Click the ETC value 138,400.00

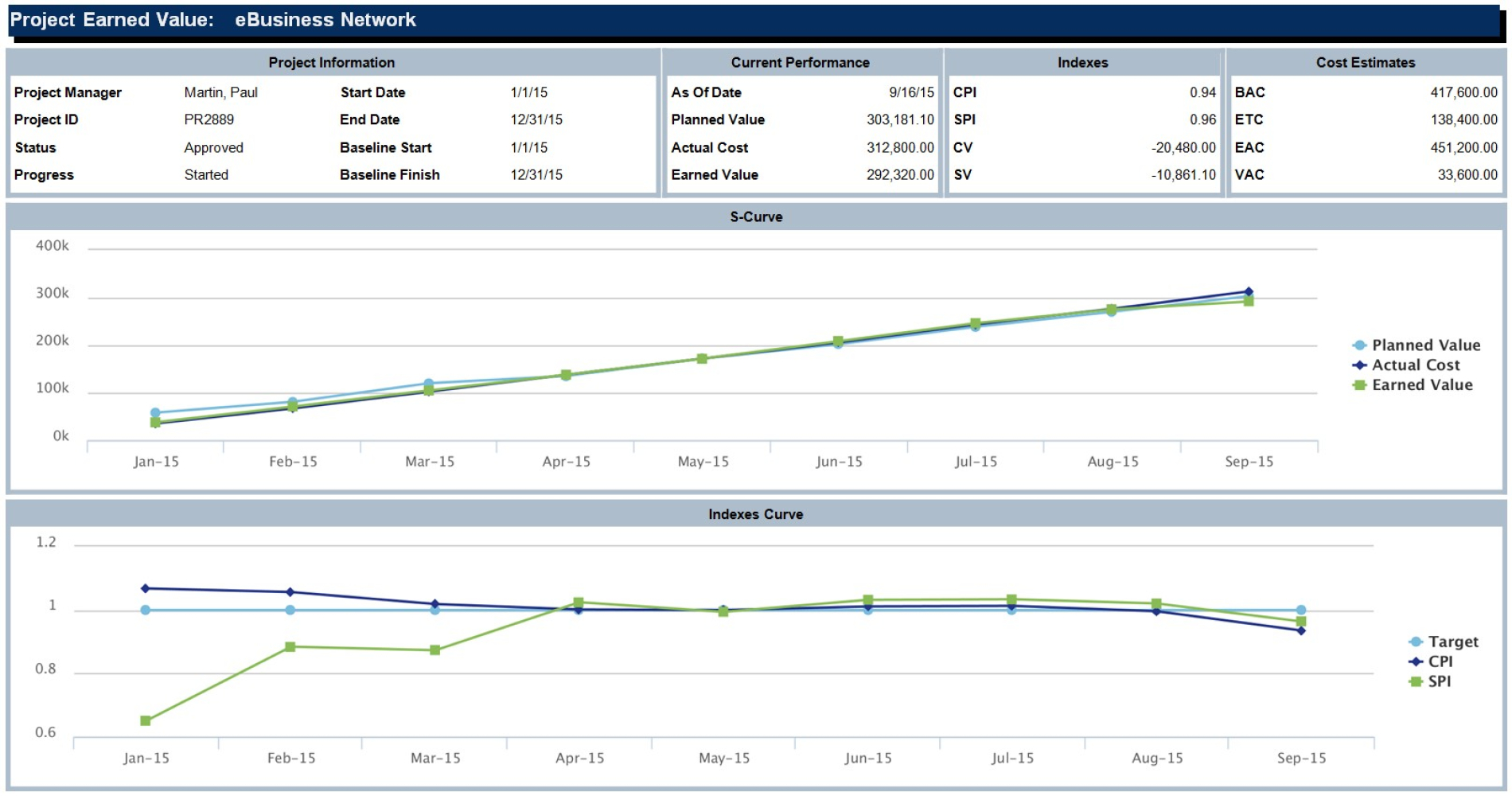point(1464,119)
